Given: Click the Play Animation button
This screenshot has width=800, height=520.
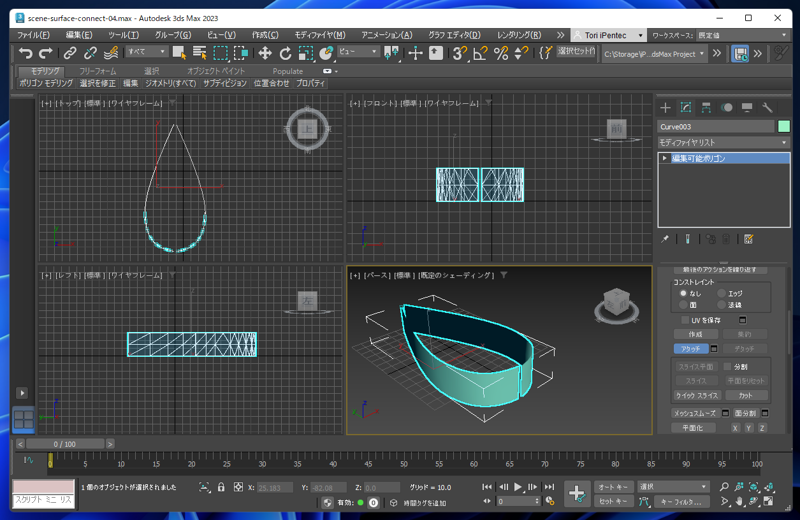Looking at the screenshot, I should click(x=518, y=487).
